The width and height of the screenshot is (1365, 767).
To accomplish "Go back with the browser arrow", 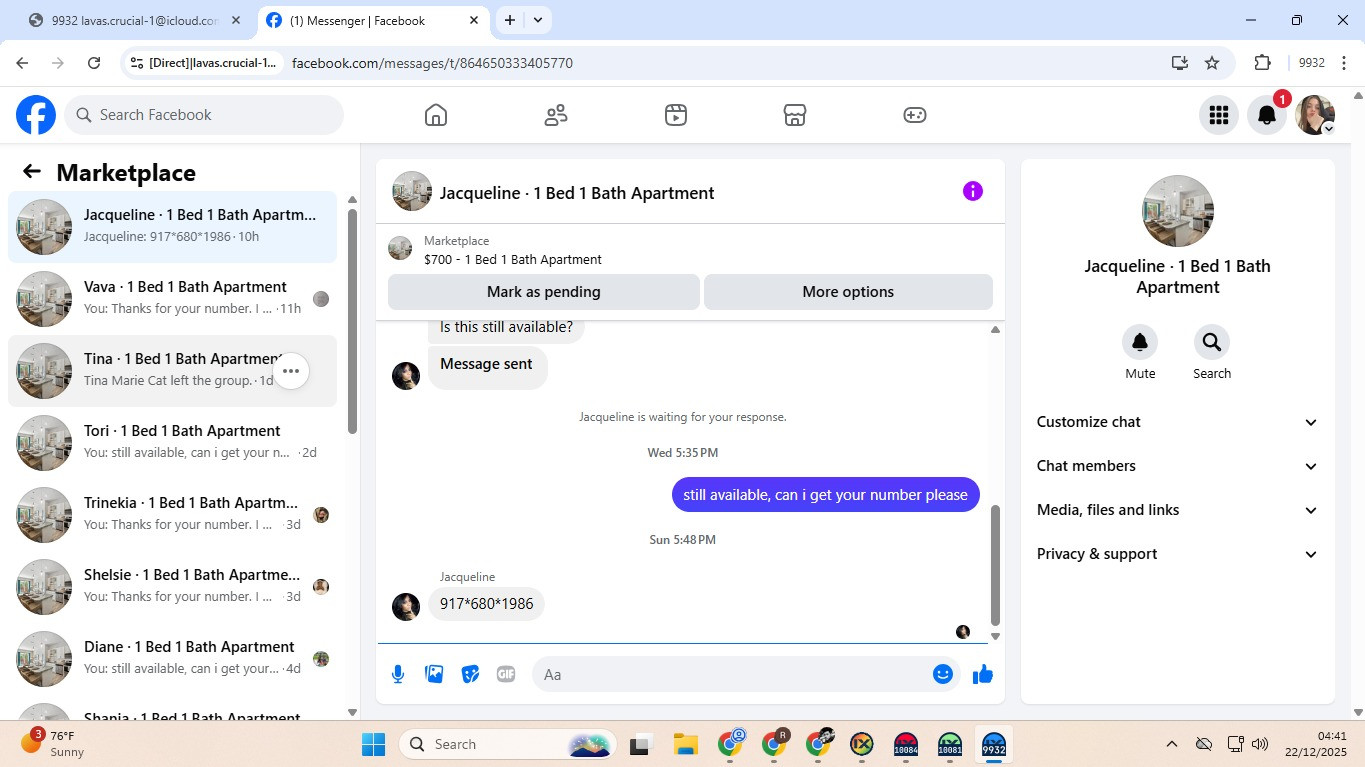I will coord(22,63).
